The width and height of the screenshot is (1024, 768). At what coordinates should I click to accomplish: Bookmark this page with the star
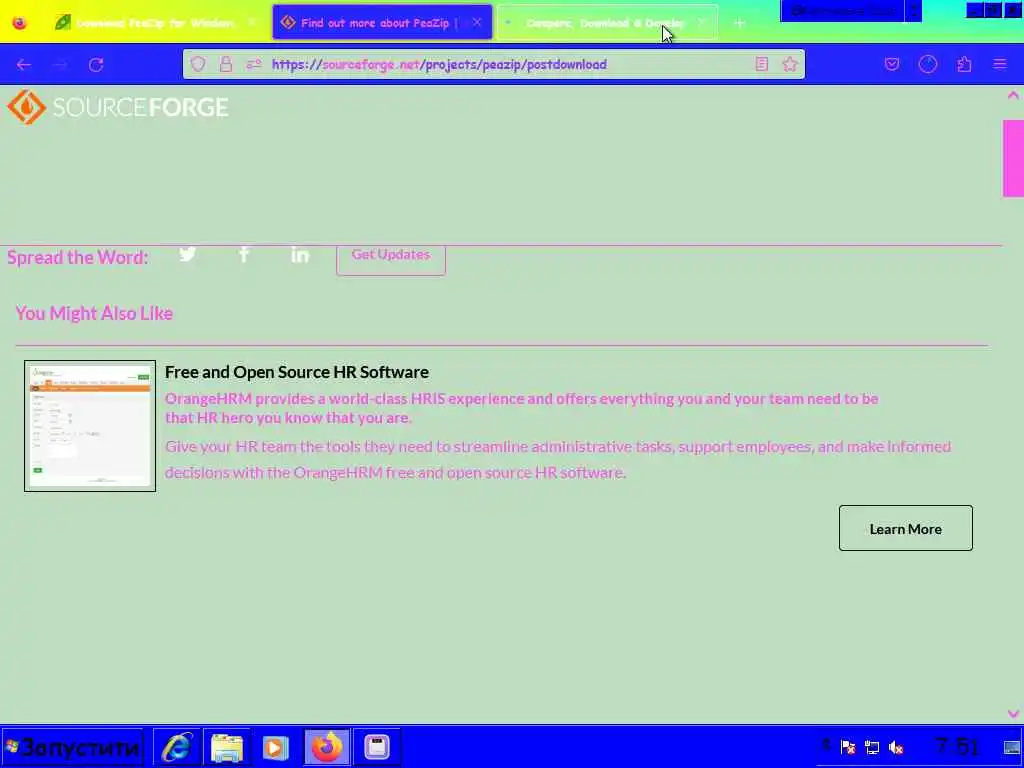pos(790,64)
